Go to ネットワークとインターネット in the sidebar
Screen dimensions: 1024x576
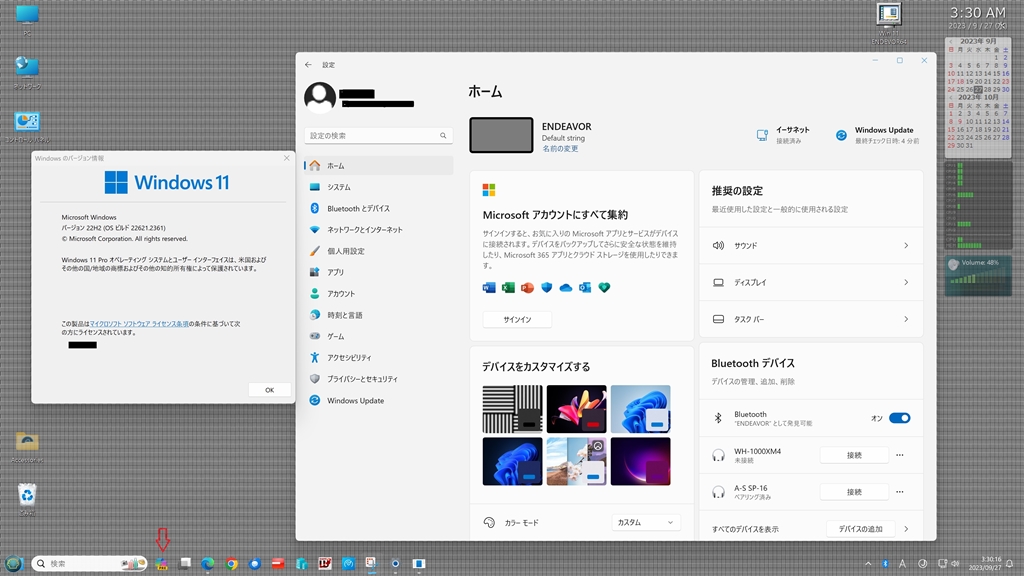click(365, 229)
